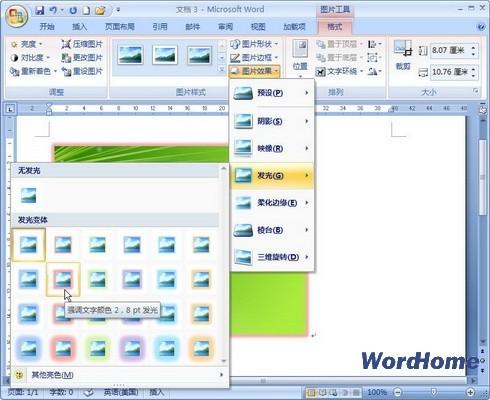This screenshot has width=490, height=400.
Task: Open 其他亮色(M) more glow colors
Action: pos(120,375)
